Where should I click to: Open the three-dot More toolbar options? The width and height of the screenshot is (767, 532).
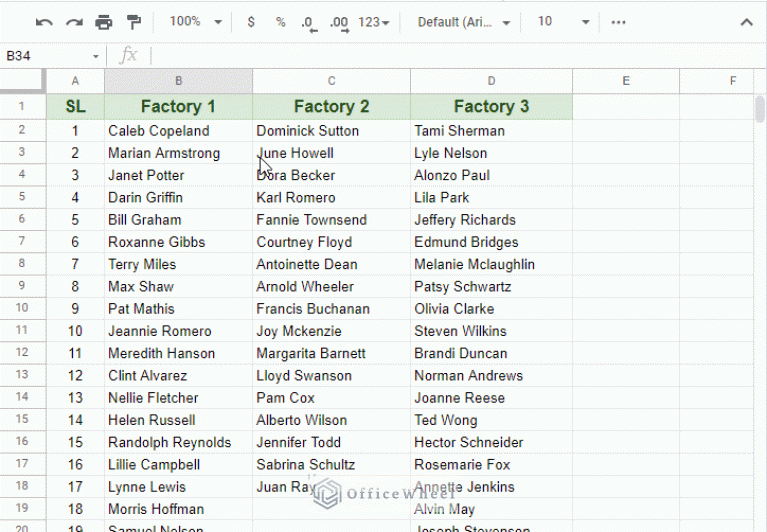[x=618, y=22]
